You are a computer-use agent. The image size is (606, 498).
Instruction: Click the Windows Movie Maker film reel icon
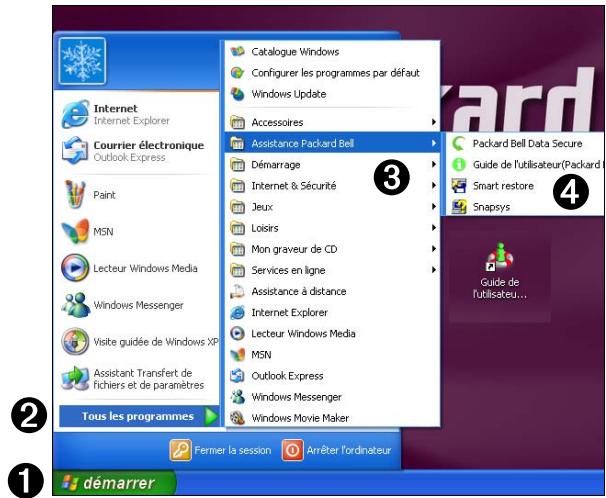(x=237, y=418)
